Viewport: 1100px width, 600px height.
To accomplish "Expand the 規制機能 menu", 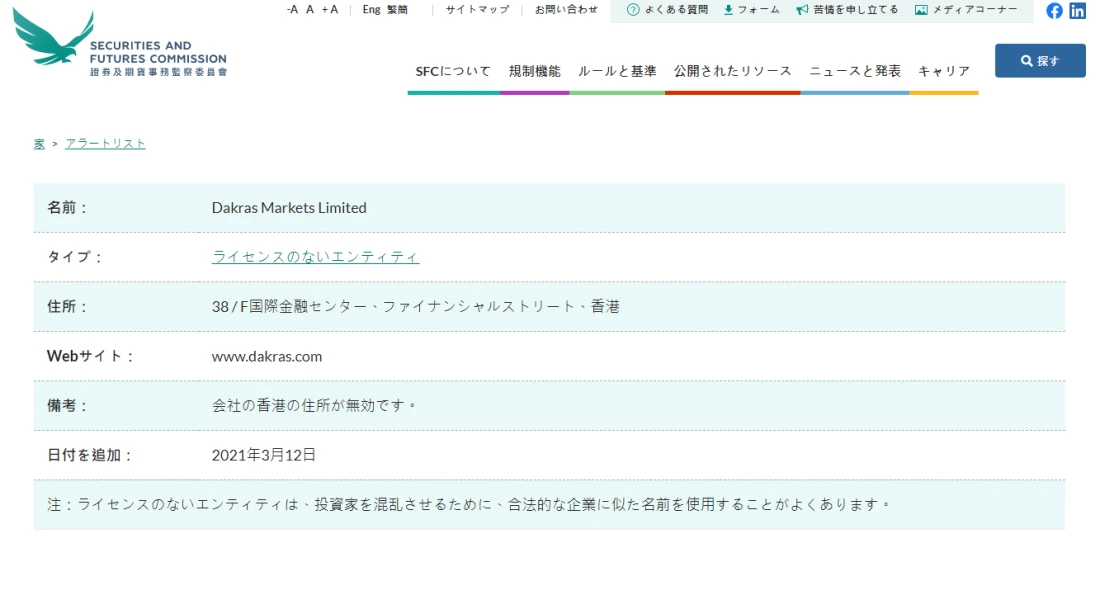I will click(534, 71).
